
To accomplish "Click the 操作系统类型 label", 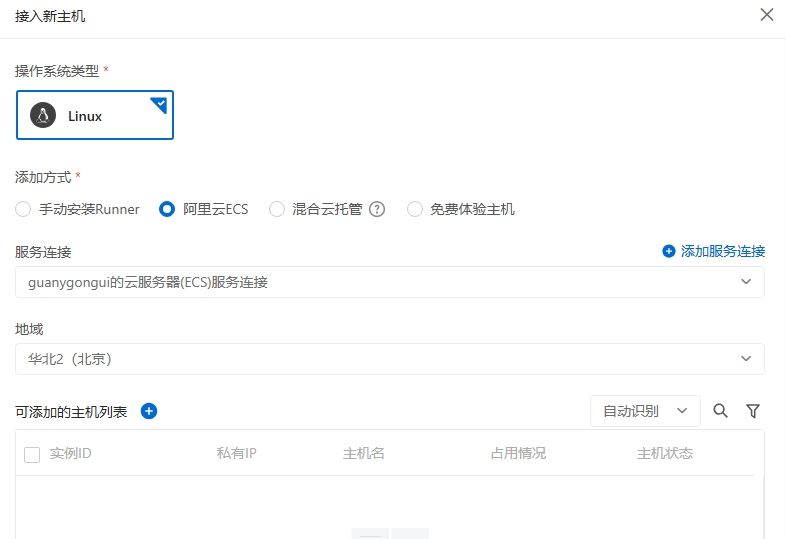I will (x=57, y=71).
